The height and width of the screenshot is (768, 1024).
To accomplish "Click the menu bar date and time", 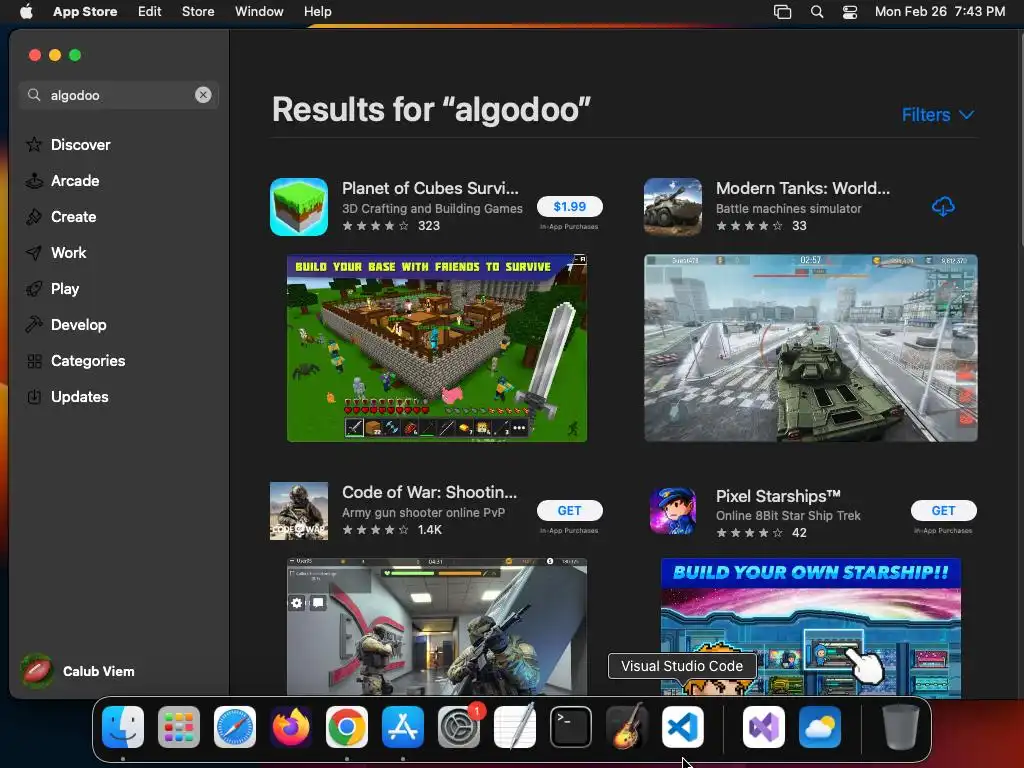I will [x=940, y=12].
